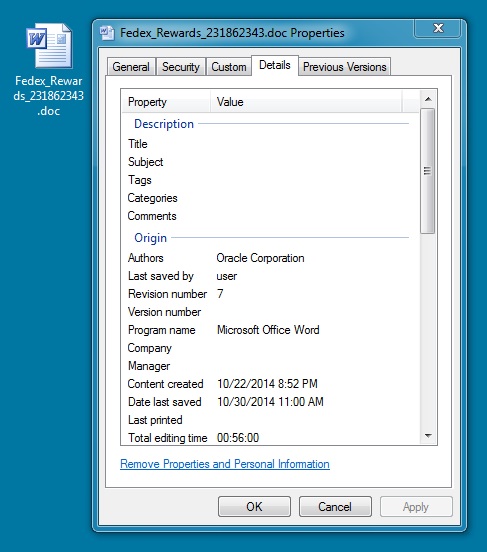Click the empty Title value field
Screen dimensions: 487x552
312,144
